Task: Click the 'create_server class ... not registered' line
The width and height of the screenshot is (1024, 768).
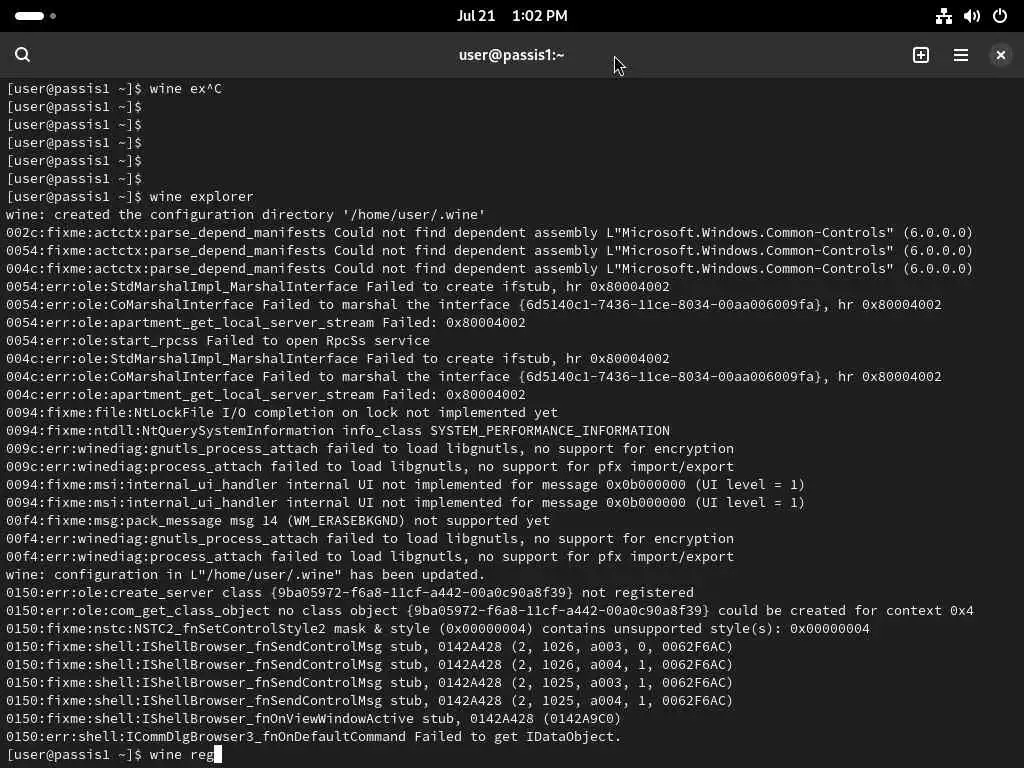Action: [350, 593]
